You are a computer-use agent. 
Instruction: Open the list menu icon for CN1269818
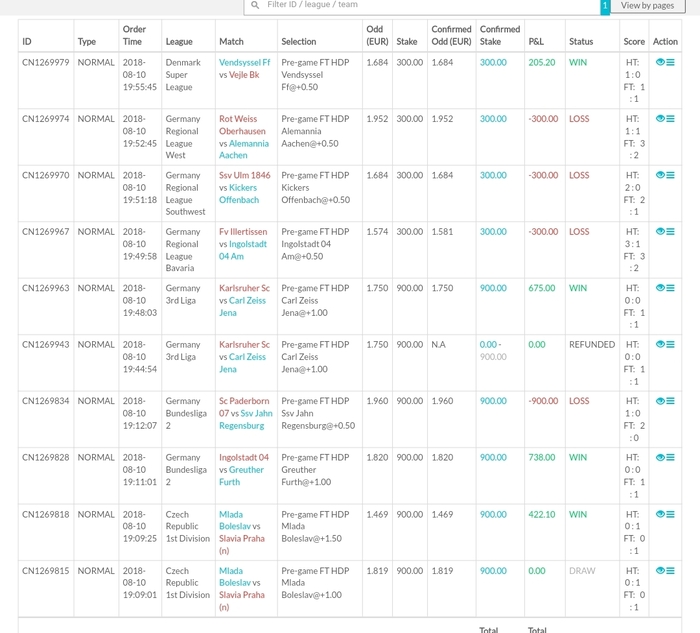pos(670,514)
